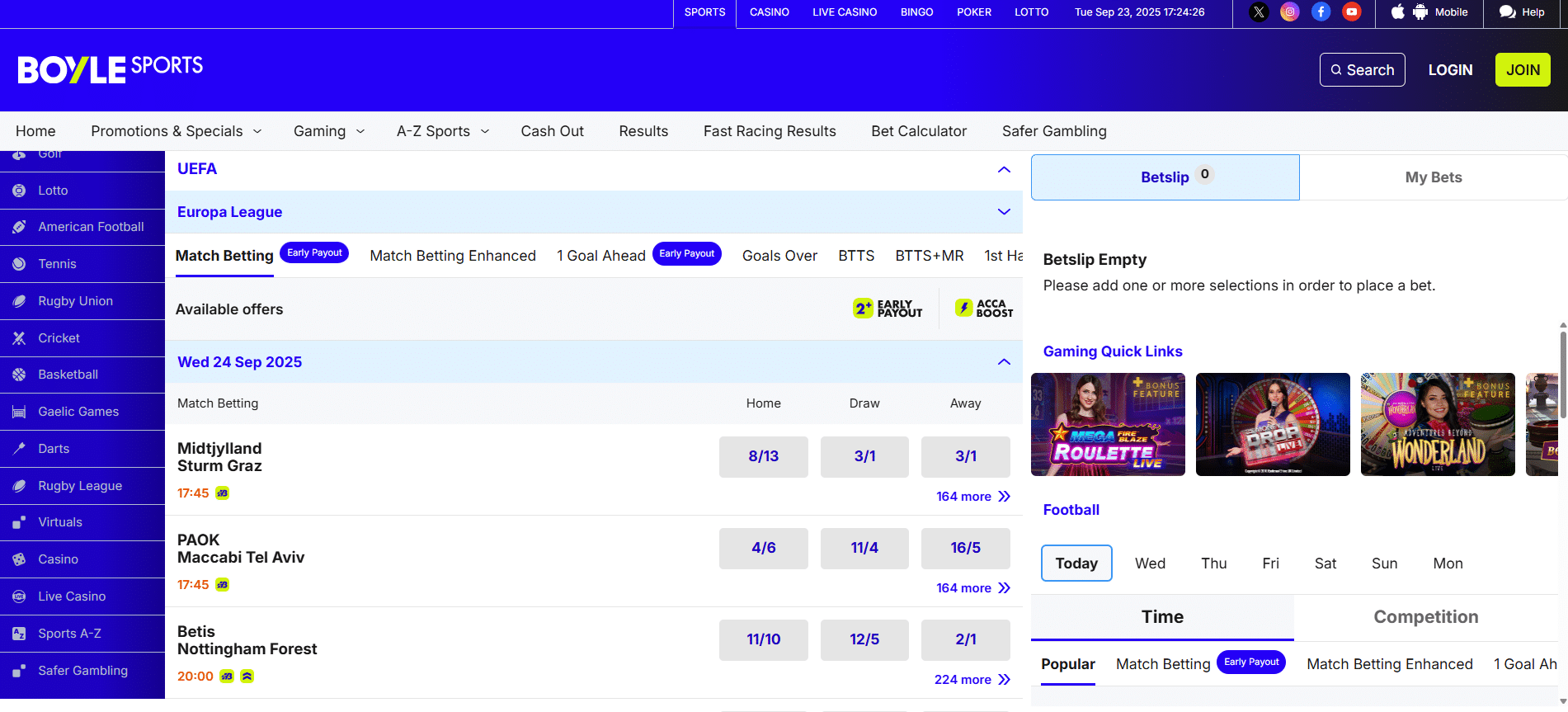
Task: Switch to the My Bets tab
Action: (x=1434, y=177)
